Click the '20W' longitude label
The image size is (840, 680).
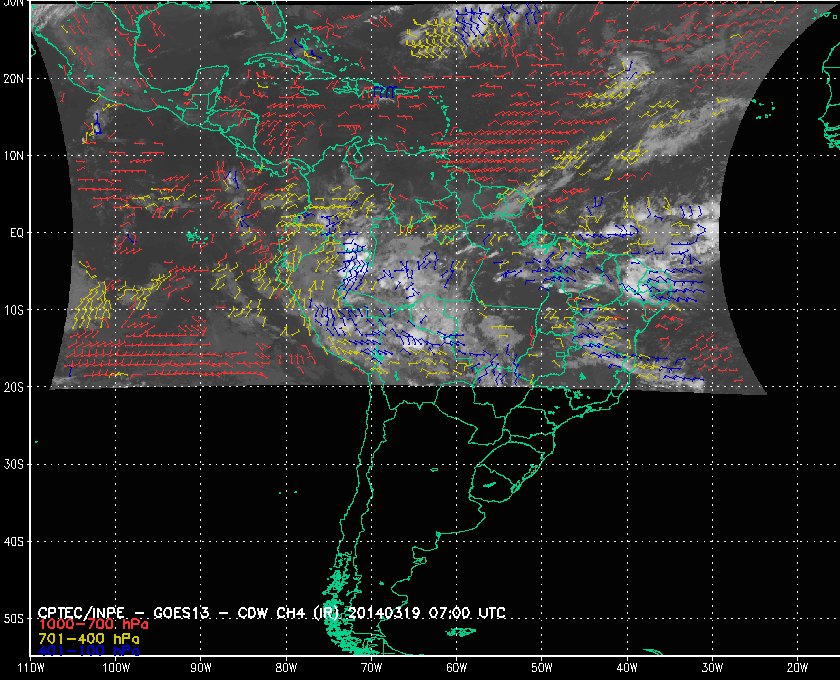click(797, 668)
